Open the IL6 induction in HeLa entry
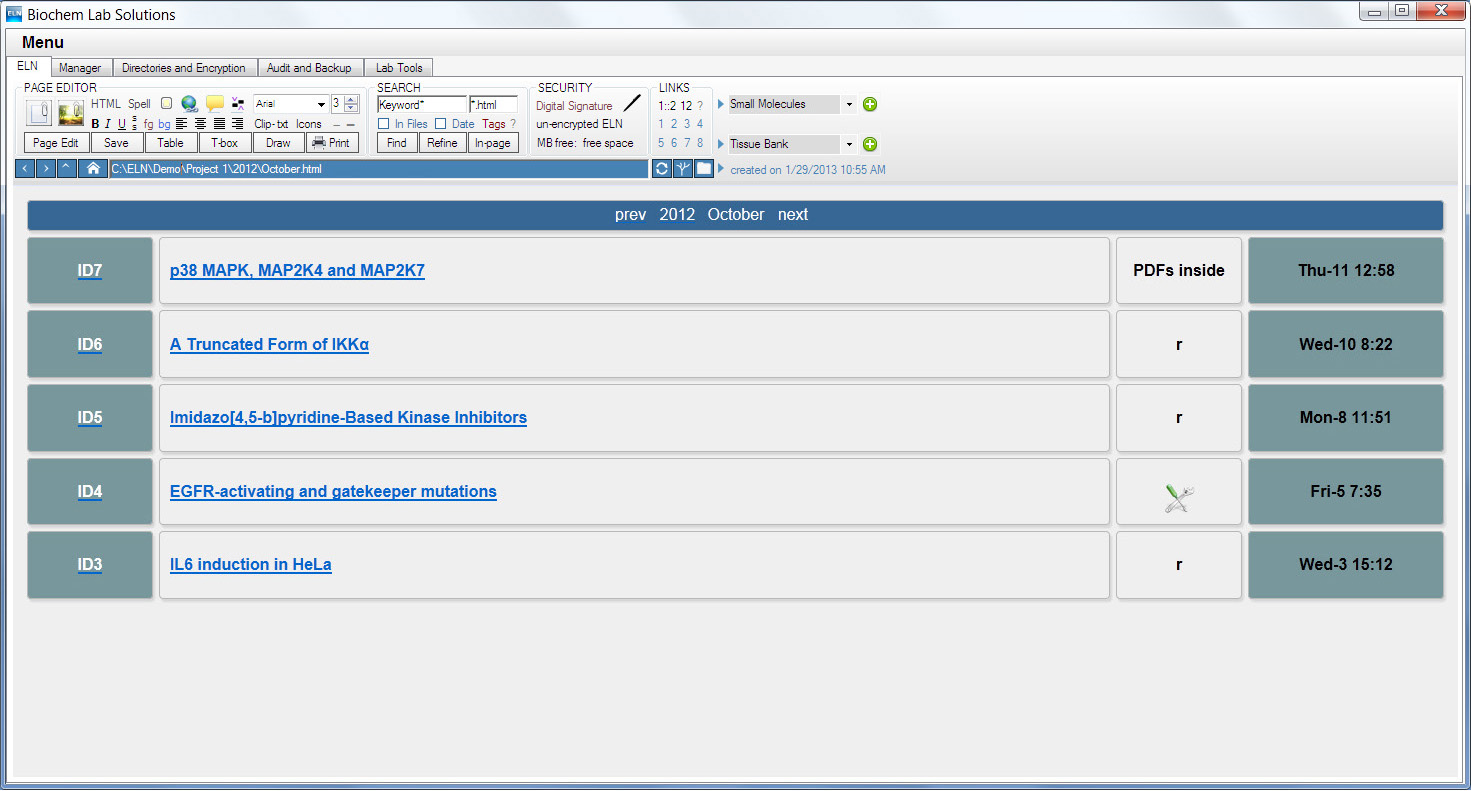Screen dimensions: 1471x791 tap(250, 565)
